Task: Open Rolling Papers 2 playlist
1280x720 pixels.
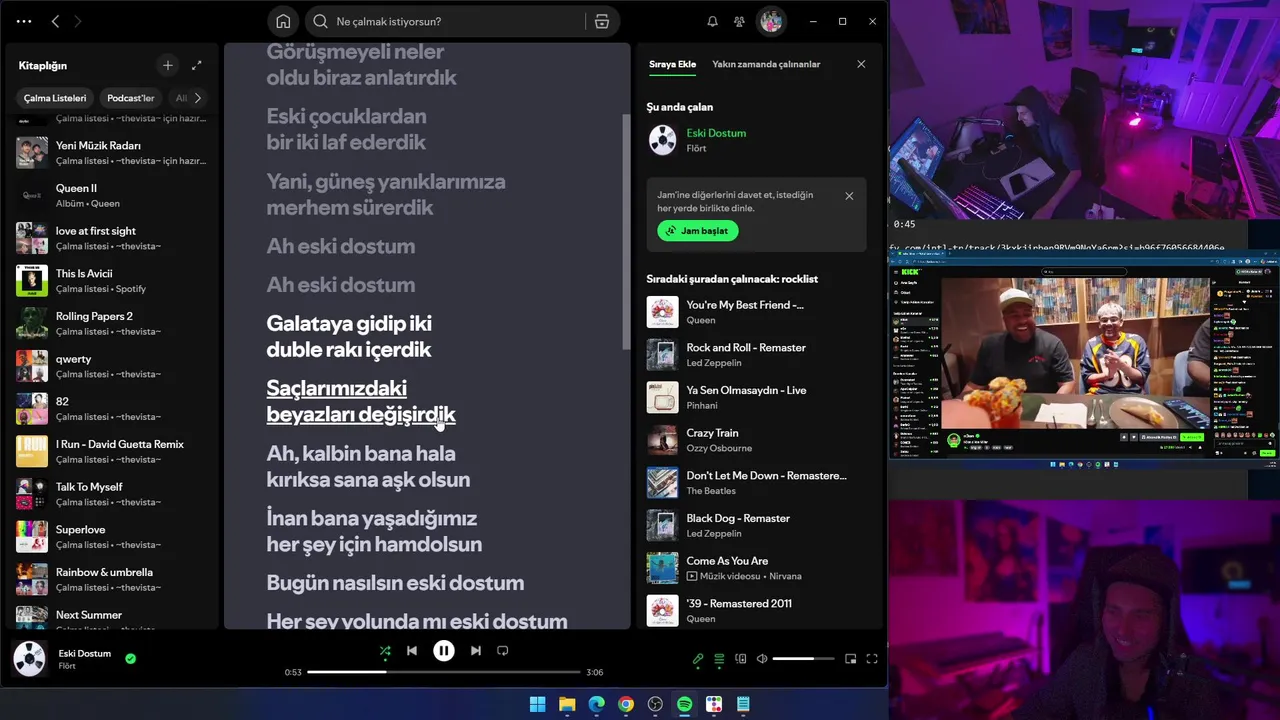Action: [111, 323]
